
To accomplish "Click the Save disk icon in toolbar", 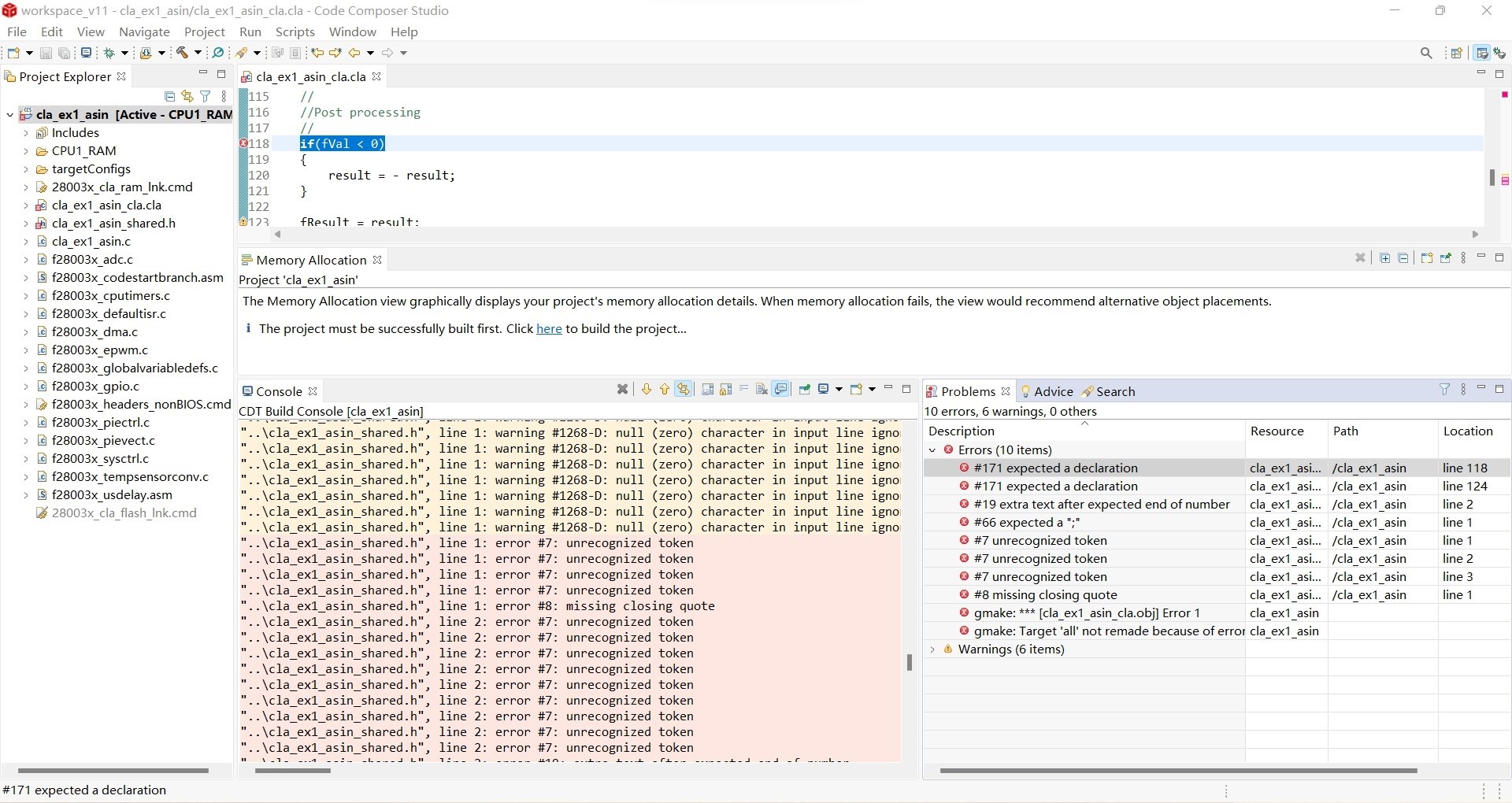I will [x=46, y=53].
